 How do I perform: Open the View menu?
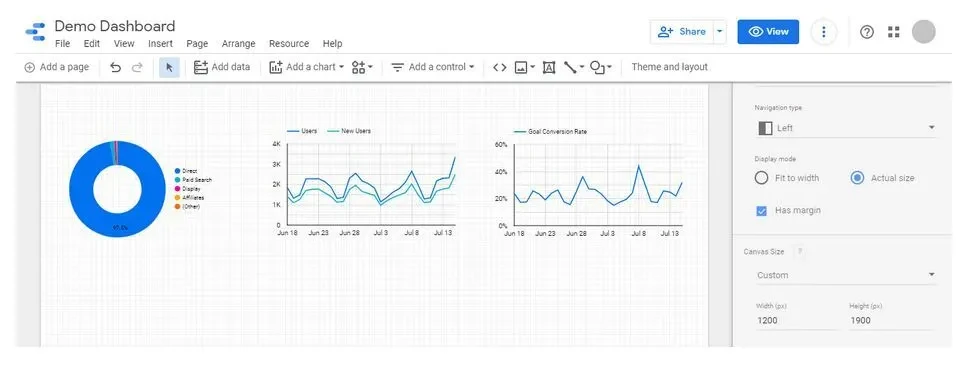point(124,44)
